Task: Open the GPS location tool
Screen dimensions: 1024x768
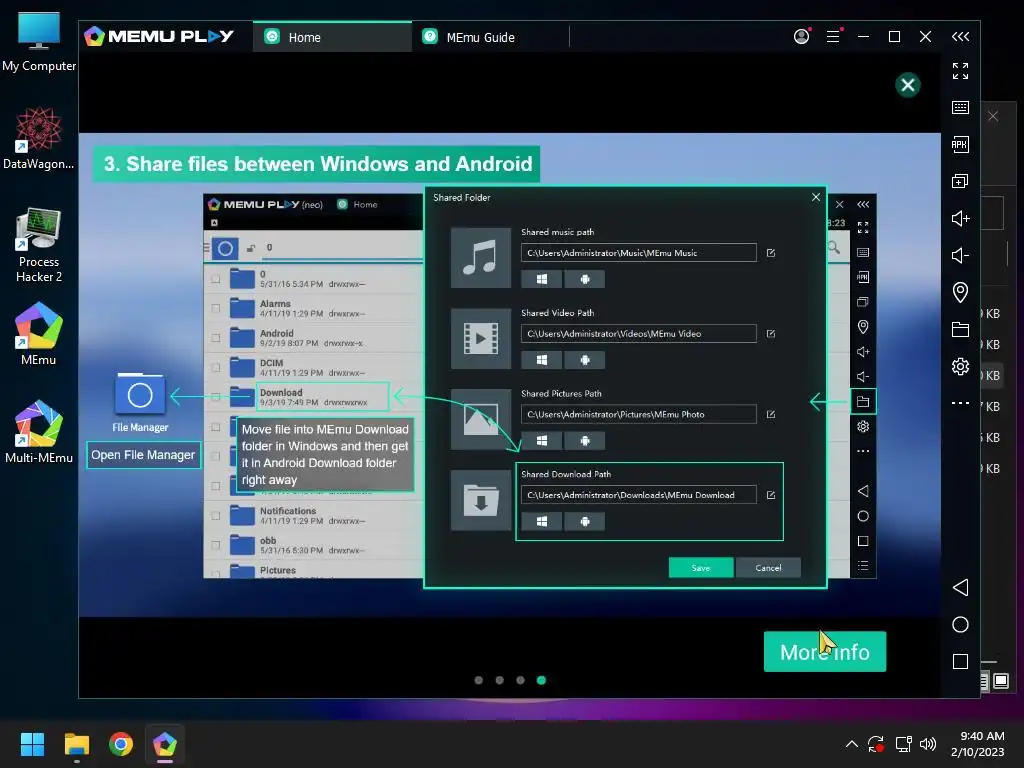Action: [x=960, y=292]
